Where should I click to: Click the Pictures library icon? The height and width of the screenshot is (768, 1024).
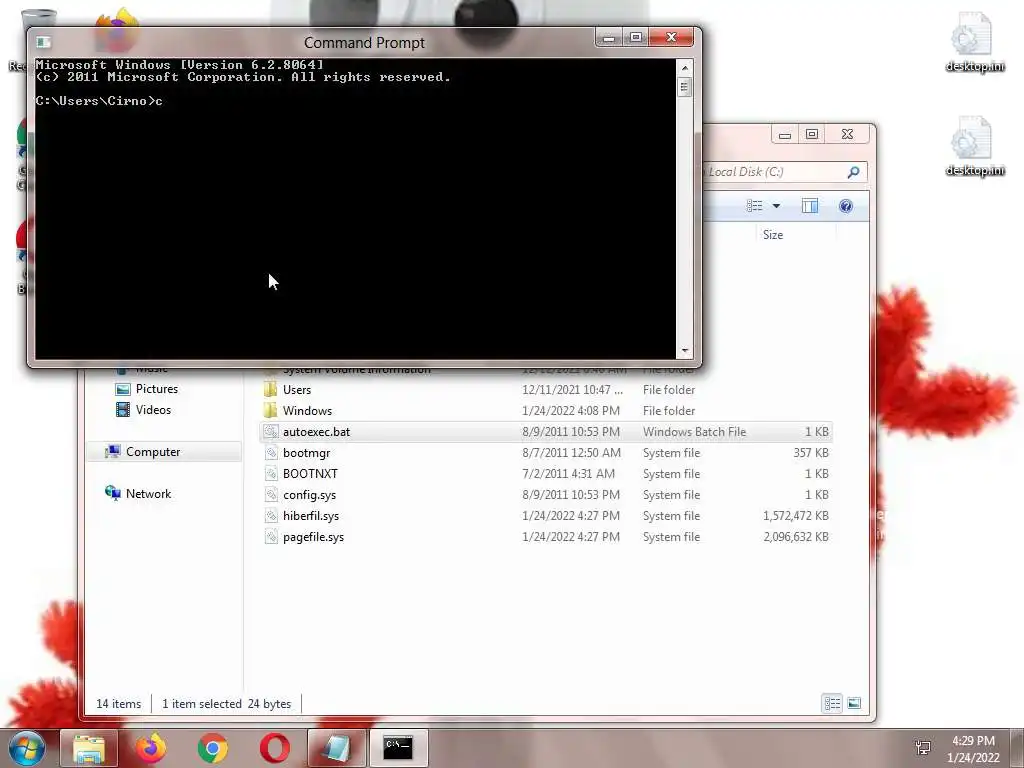coord(123,389)
